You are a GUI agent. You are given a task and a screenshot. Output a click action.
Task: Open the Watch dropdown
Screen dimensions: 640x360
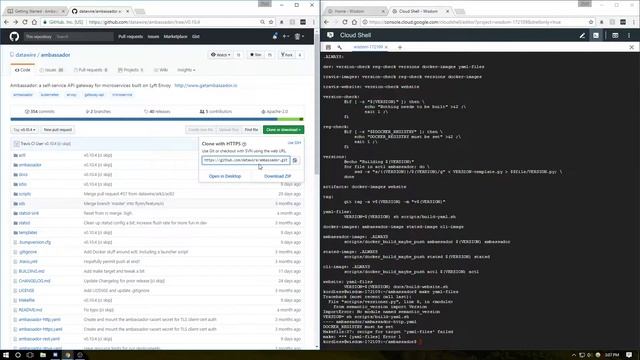click(221, 55)
